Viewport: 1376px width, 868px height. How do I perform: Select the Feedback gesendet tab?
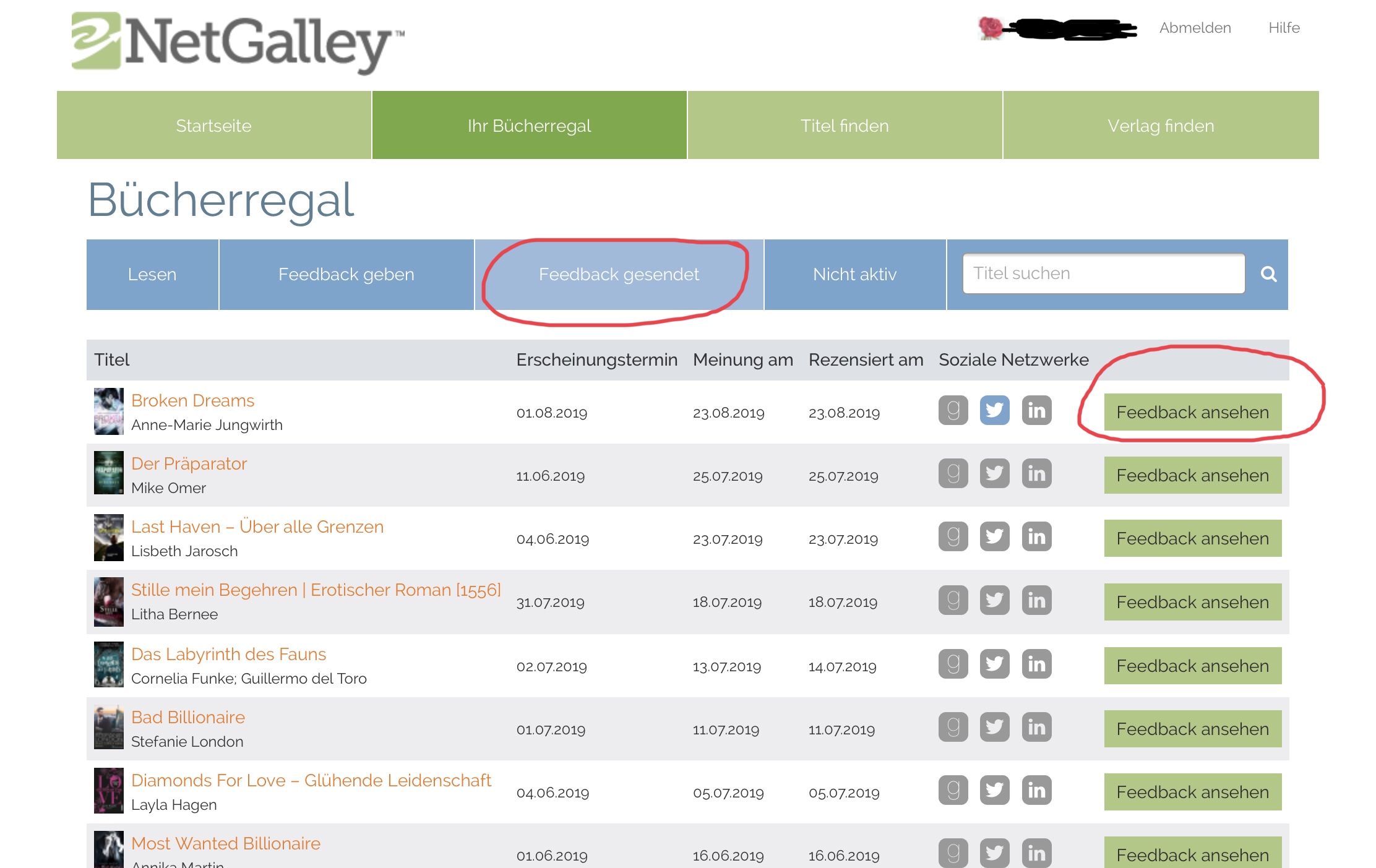tap(619, 275)
